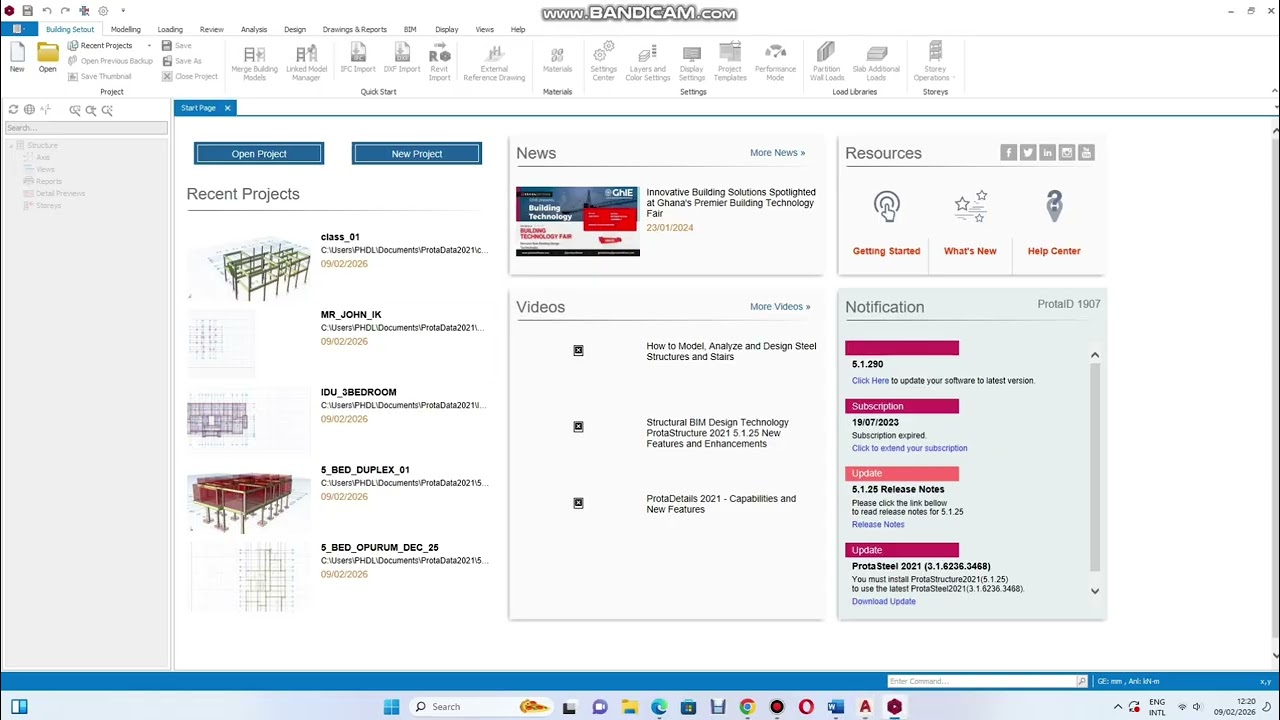Open the Drawings & Reports tab
The width and height of the screenshot is (1280, 720).
(355, 30)
